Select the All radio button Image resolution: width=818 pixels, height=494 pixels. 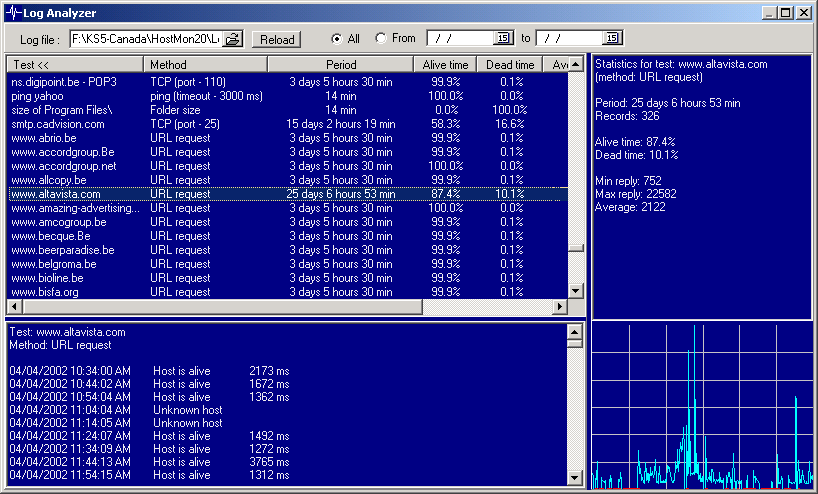(x=336, y=39)
